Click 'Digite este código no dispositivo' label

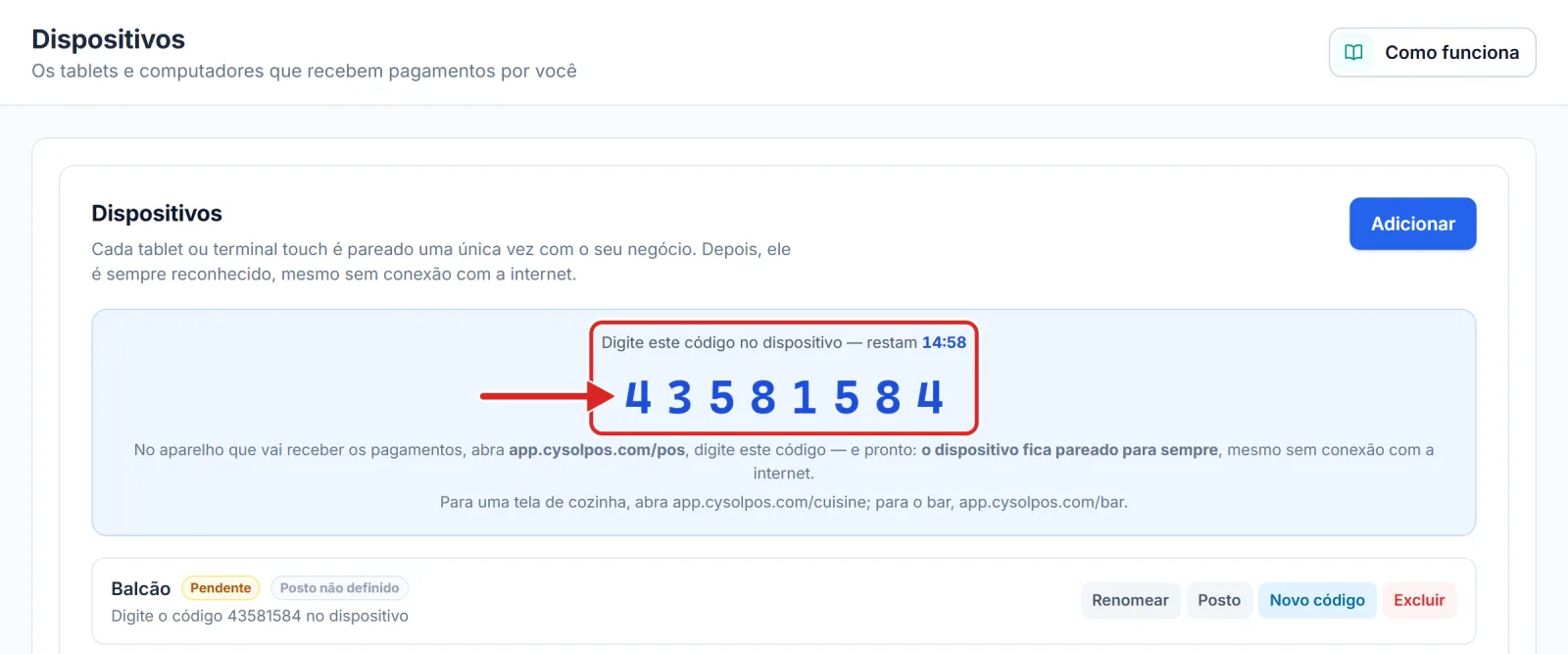point(721,342)
